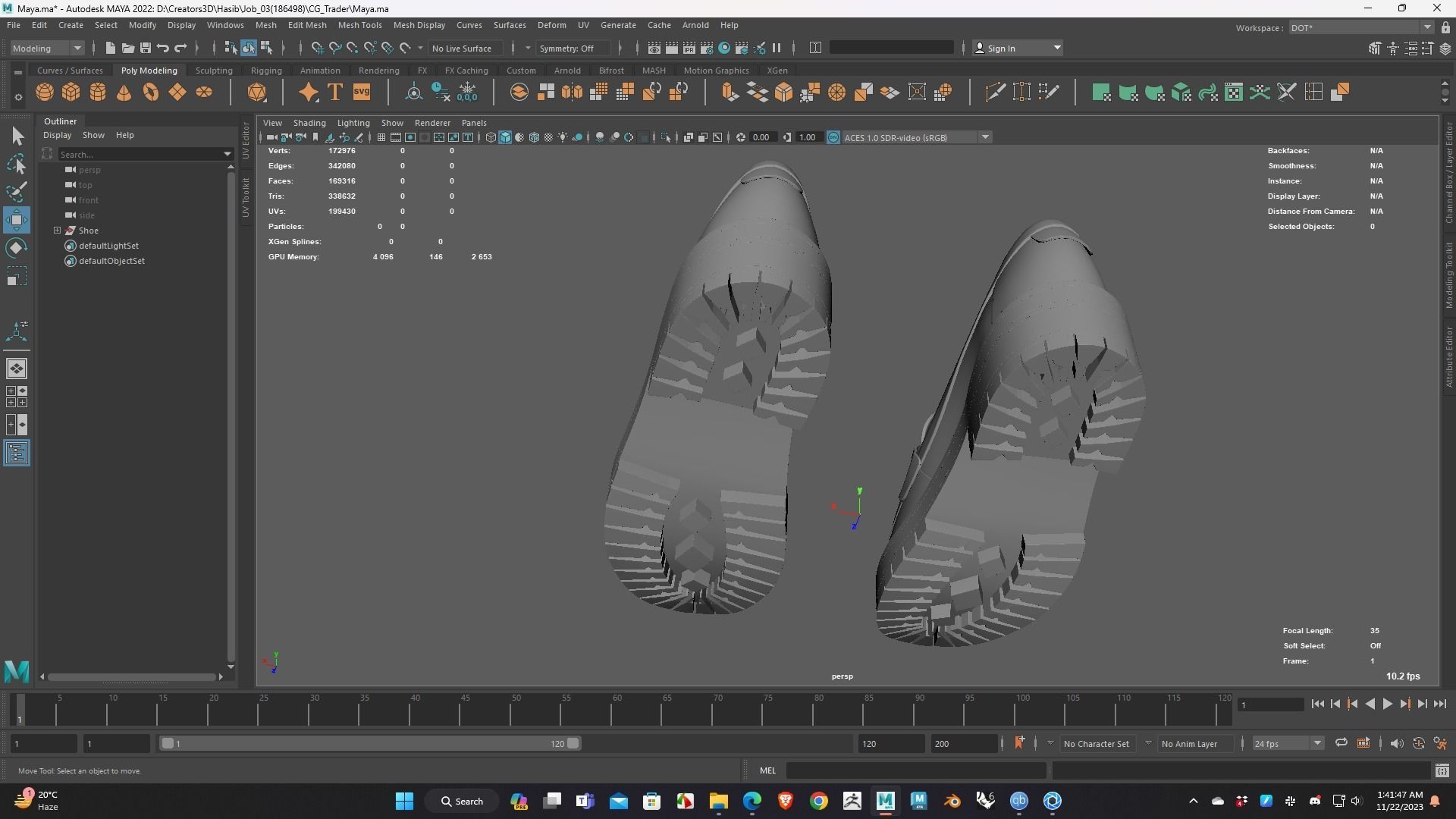
Task: Toggle loop playback mode button
Action: (1341, 743)
